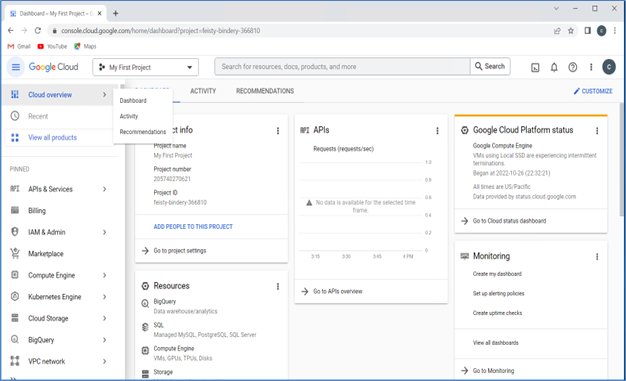Expand IAM & Admin submenu chevron
Screen dimensions: 626x381
click(104, 232)
